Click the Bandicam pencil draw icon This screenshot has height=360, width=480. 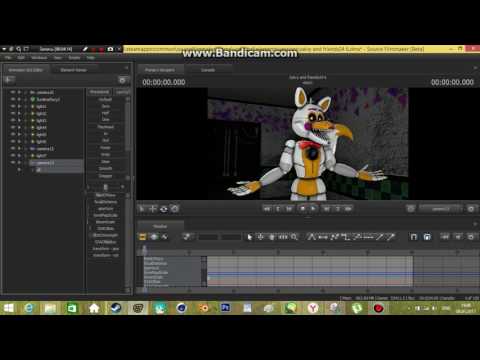(85, 49)
